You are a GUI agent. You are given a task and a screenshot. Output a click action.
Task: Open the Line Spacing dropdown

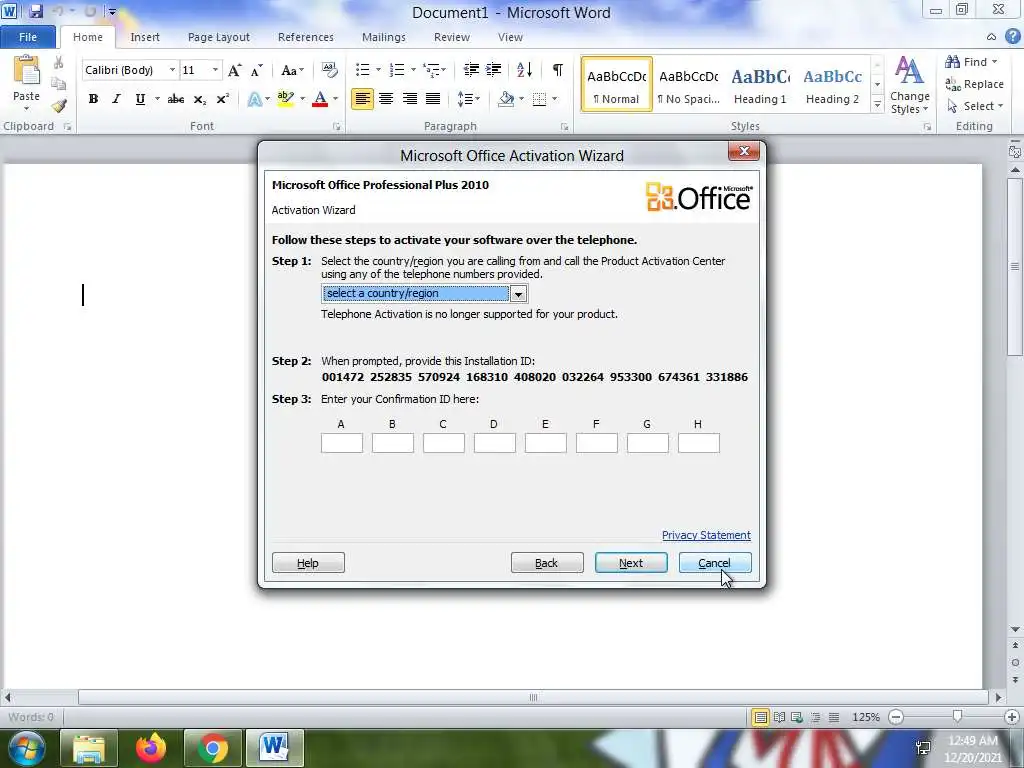tap(468, 99)
